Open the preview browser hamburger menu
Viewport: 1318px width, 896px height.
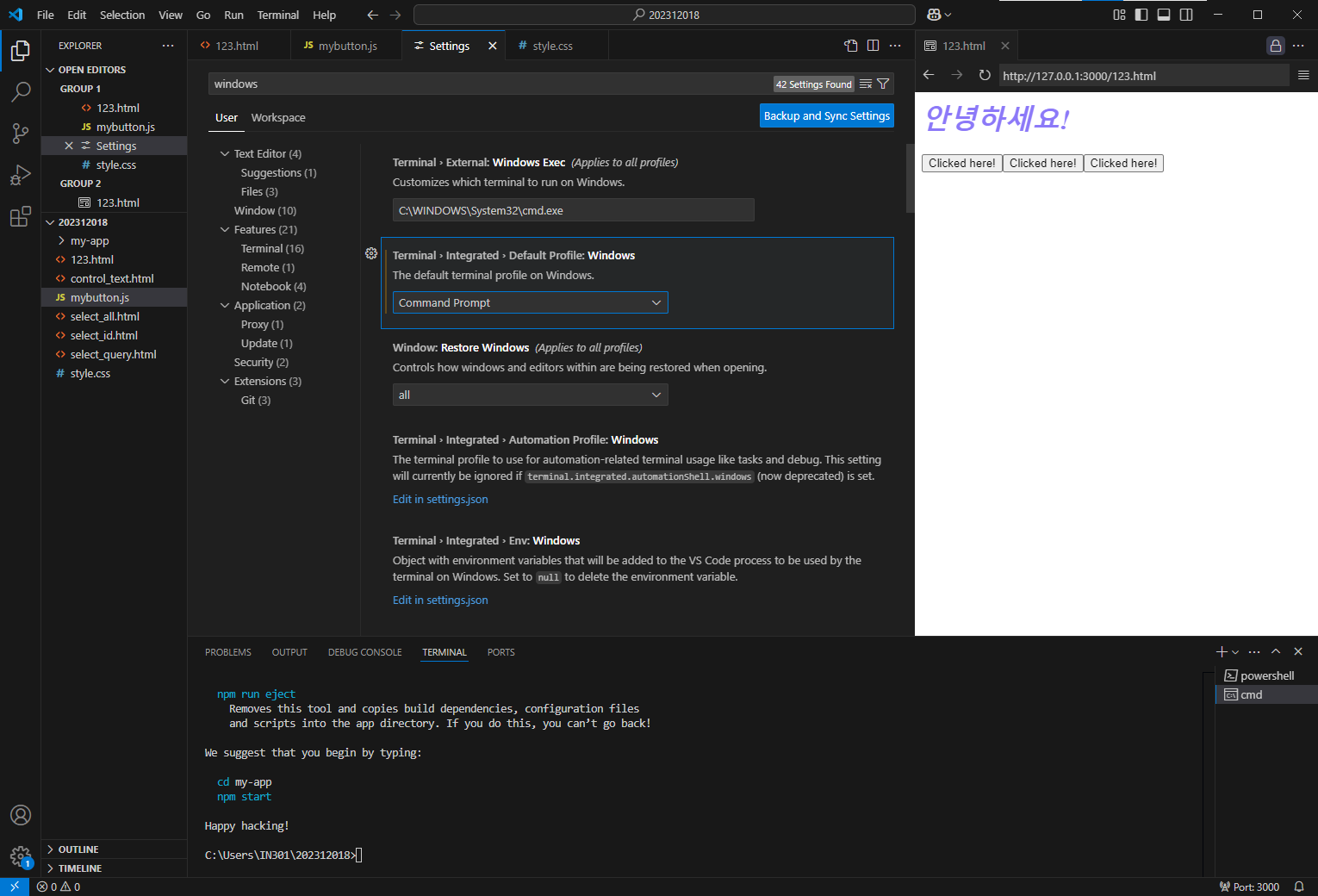[x=1303, y=75]
